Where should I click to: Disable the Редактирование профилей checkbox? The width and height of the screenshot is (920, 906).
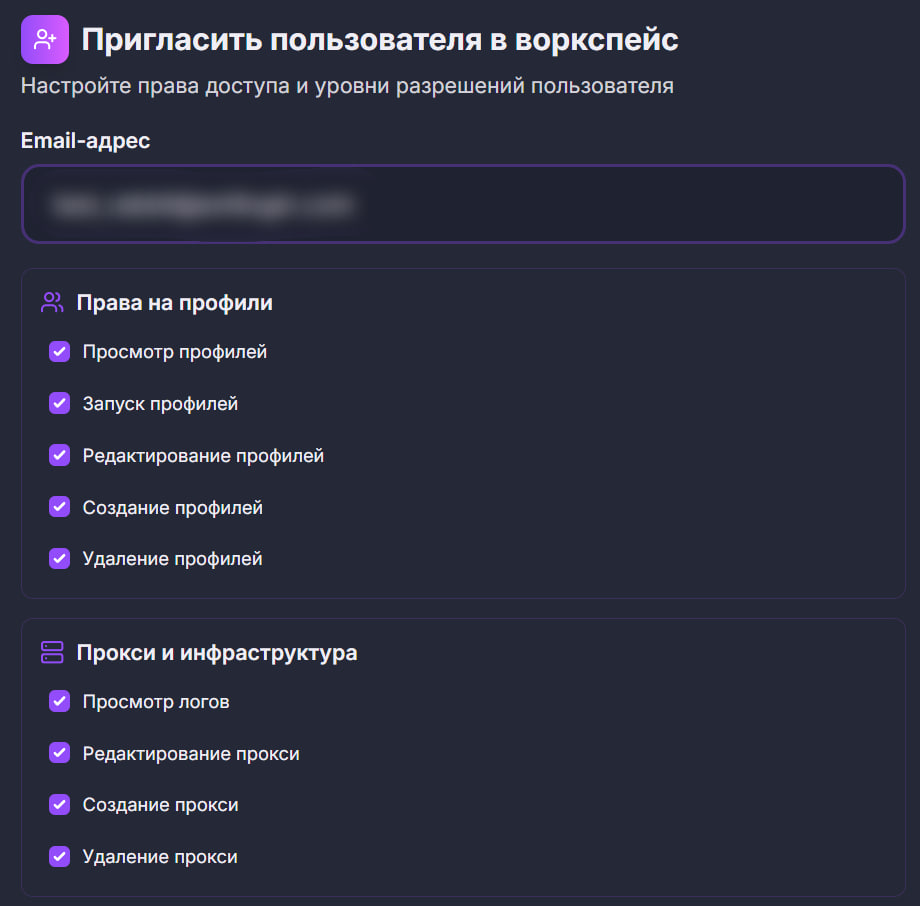[x=59, y=455]
